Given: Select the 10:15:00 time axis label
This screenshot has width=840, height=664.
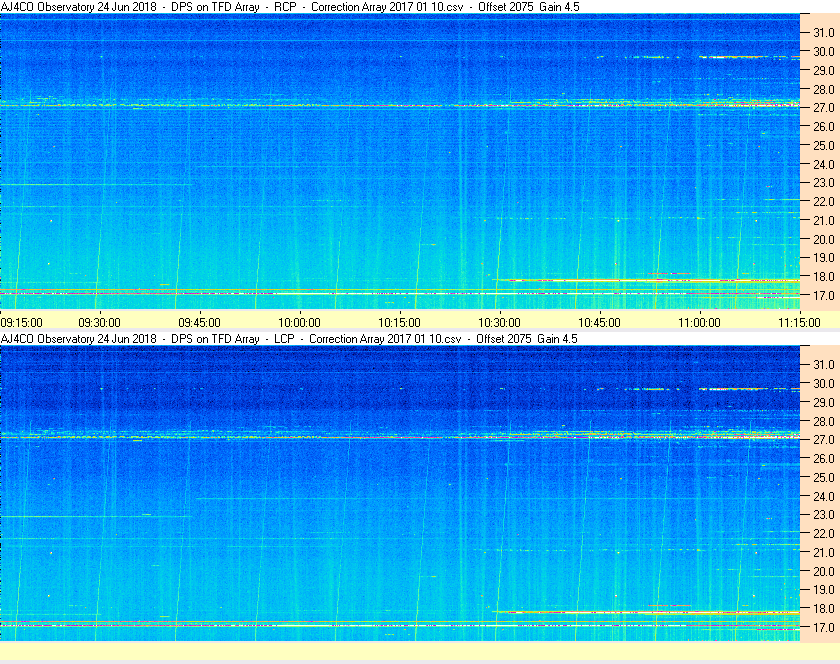Looking at the screenshot, I should pyautogui.click(x=400, y=323).
